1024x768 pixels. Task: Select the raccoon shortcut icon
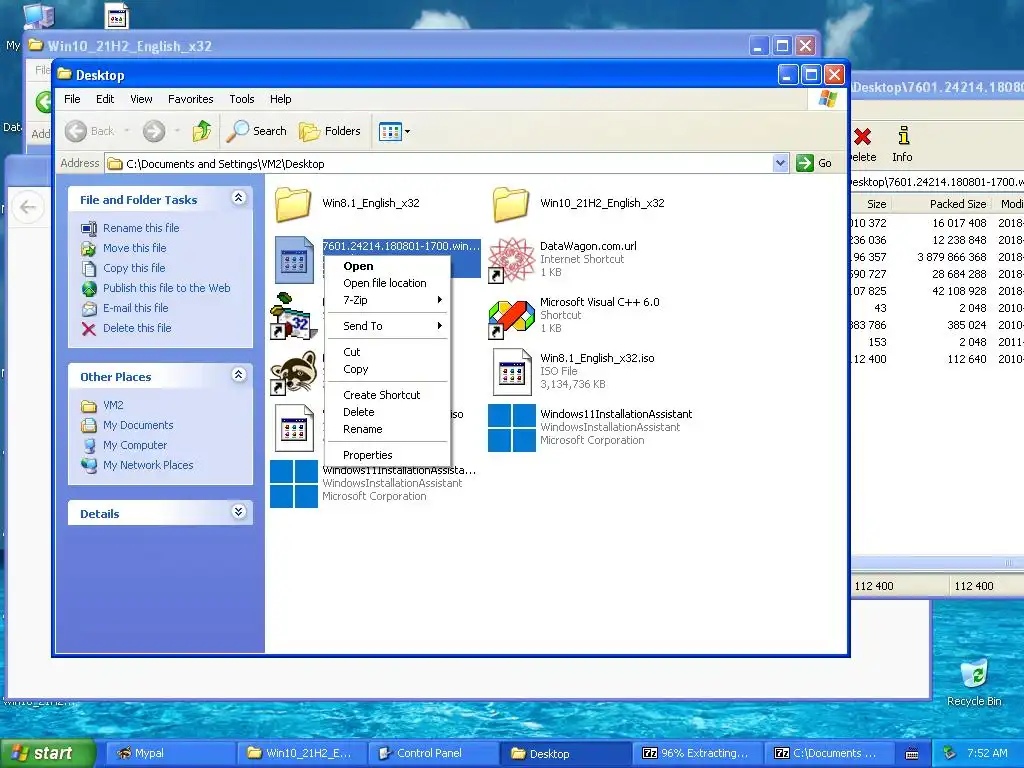pyautogui.click(x=293, y=373)
